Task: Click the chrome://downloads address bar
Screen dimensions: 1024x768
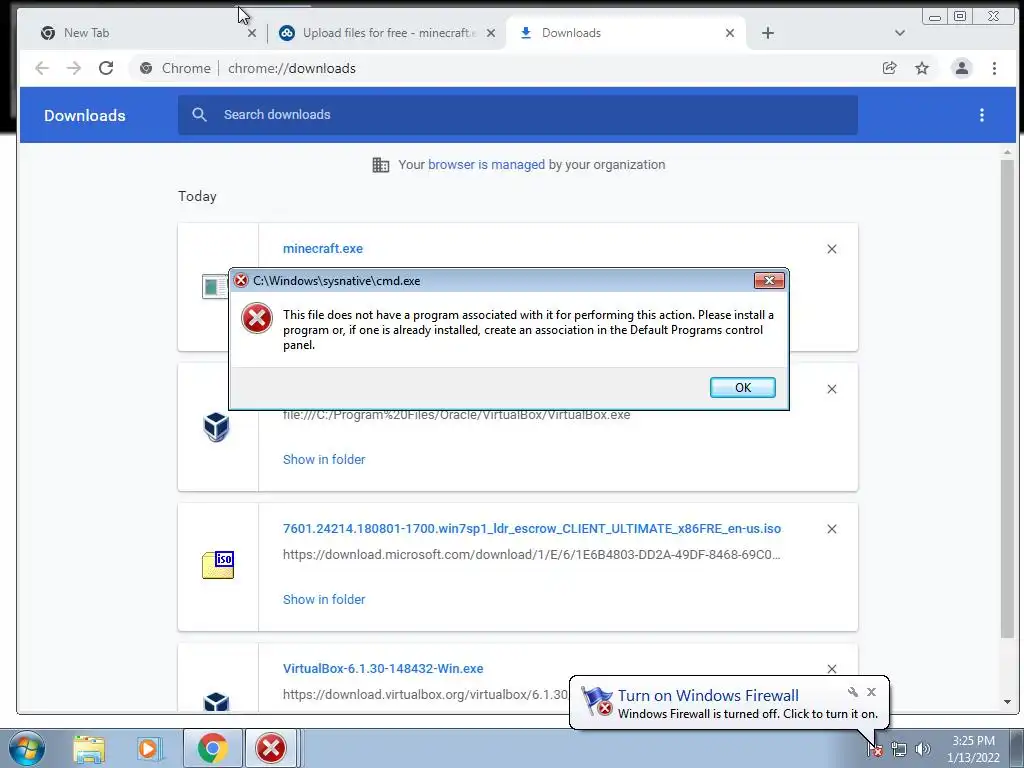Action: pyautogui.click(x=503, y=68)
